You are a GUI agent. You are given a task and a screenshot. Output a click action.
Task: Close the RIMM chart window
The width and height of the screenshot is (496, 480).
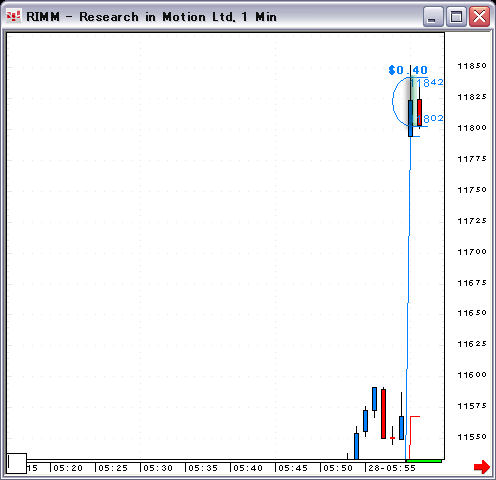(479, 16)
